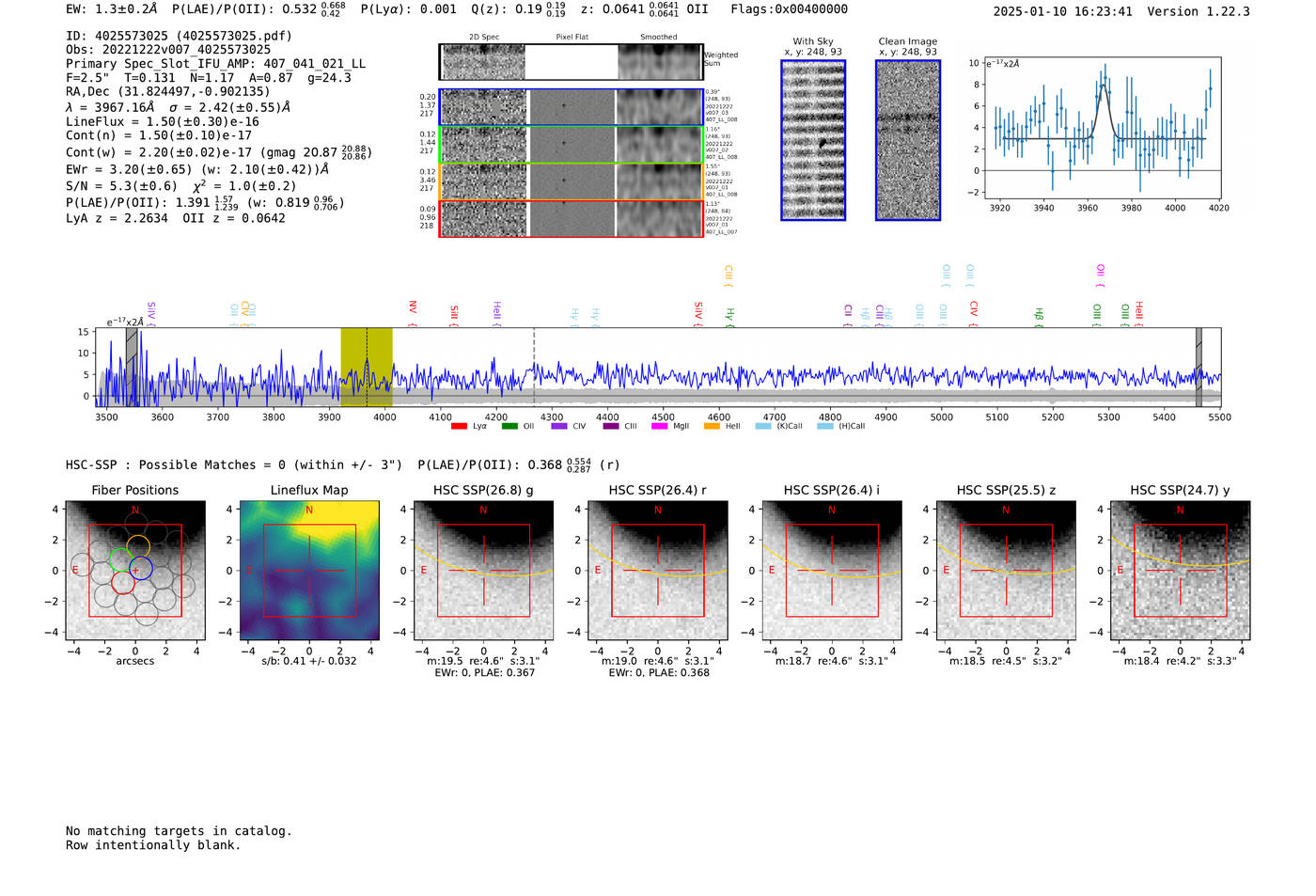
Task: Select the green-bordered fiber 2D spectrum row
Action: click(x=571, y=144)
